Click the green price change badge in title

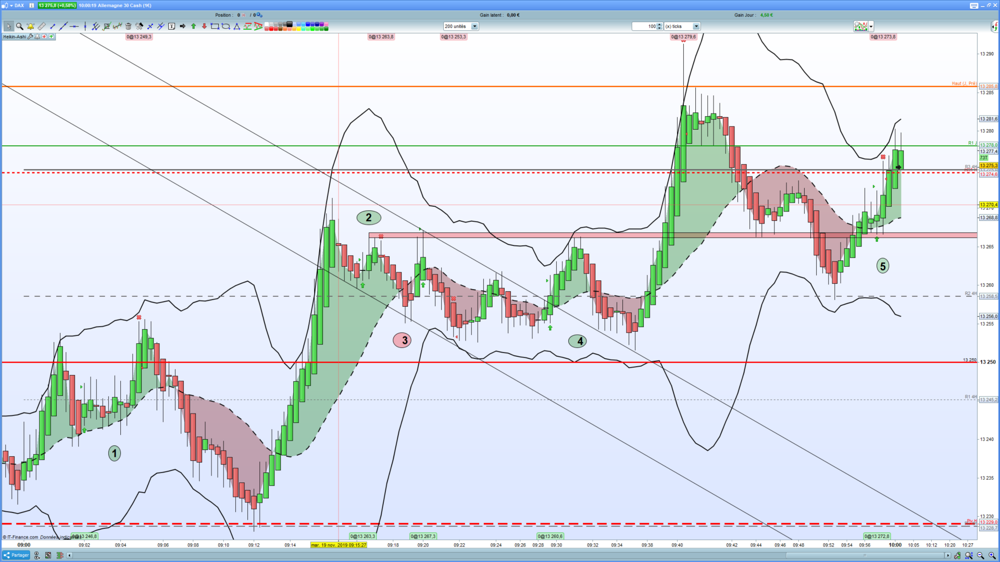click(x=57, y=5)
